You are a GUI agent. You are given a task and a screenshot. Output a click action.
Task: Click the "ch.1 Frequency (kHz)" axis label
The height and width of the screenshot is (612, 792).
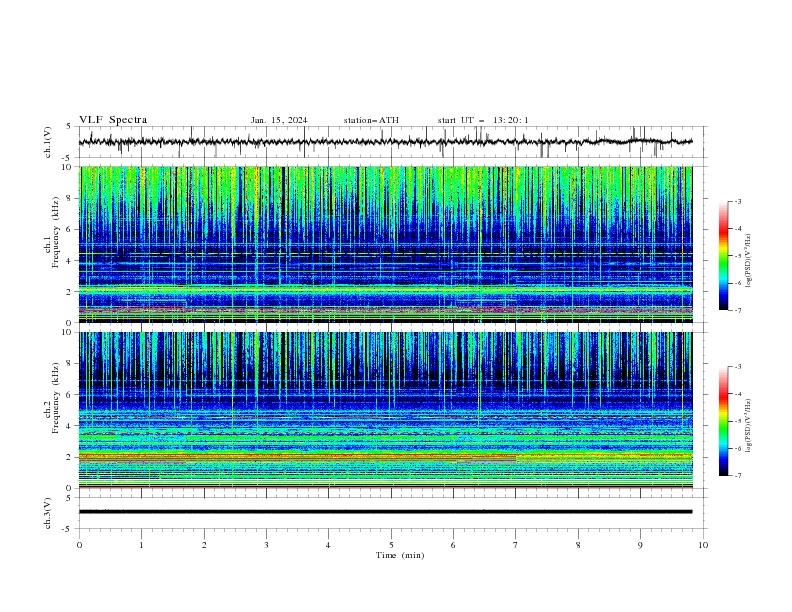(52, 231)
